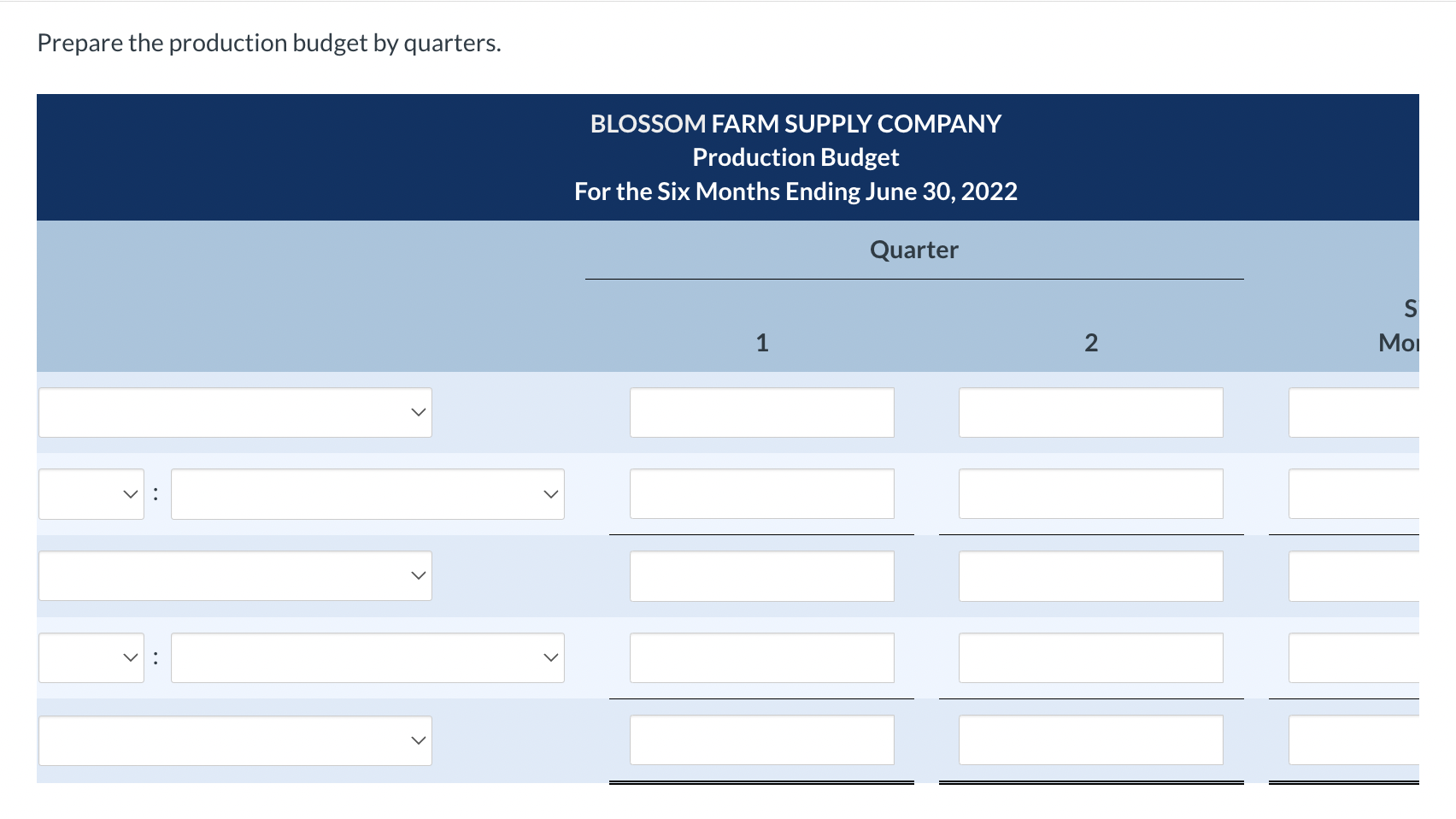
Task: Click first row Quarter 2 input field
Action: 1090,412
